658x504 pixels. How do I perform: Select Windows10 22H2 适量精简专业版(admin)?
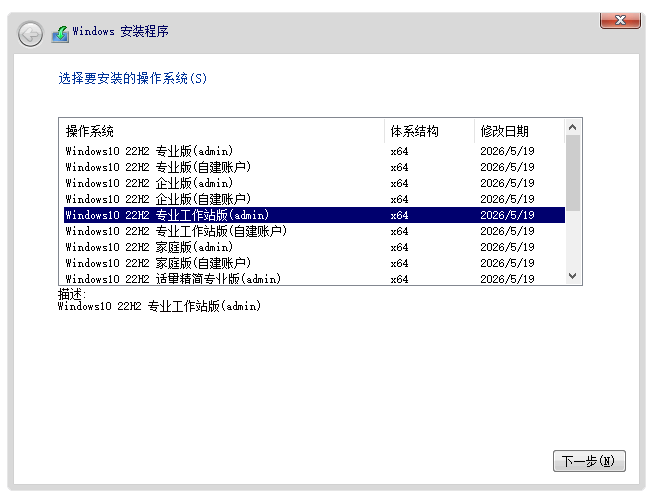click(x=314, y=278)
